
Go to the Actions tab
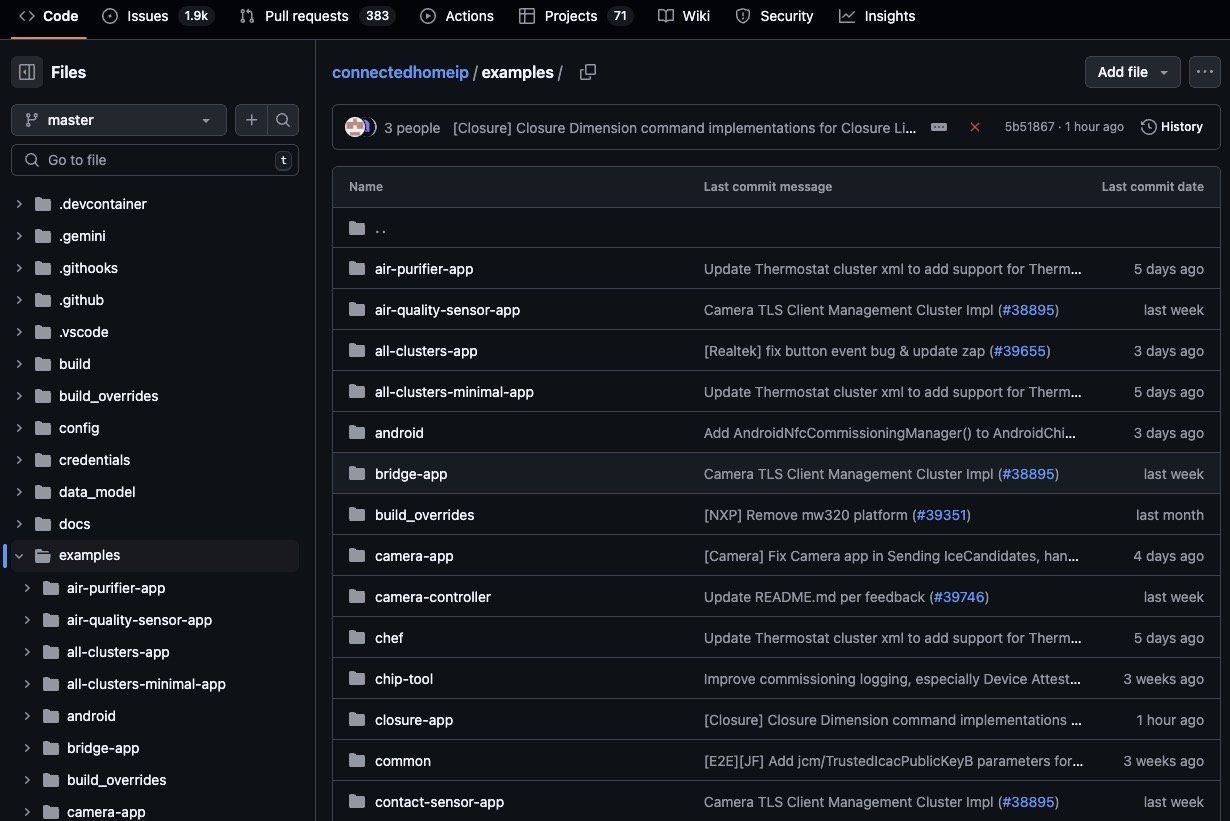click(x=457, y=16)
